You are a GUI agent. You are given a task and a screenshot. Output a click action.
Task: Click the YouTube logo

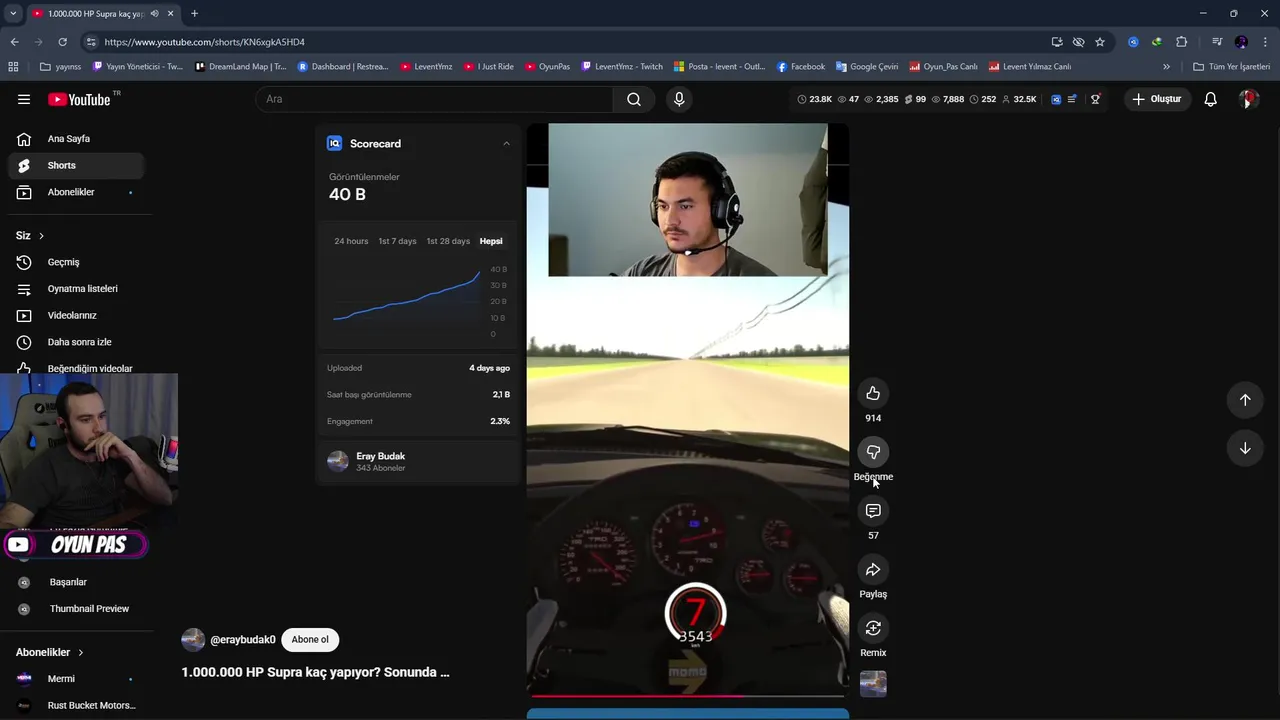click(79, 99)
